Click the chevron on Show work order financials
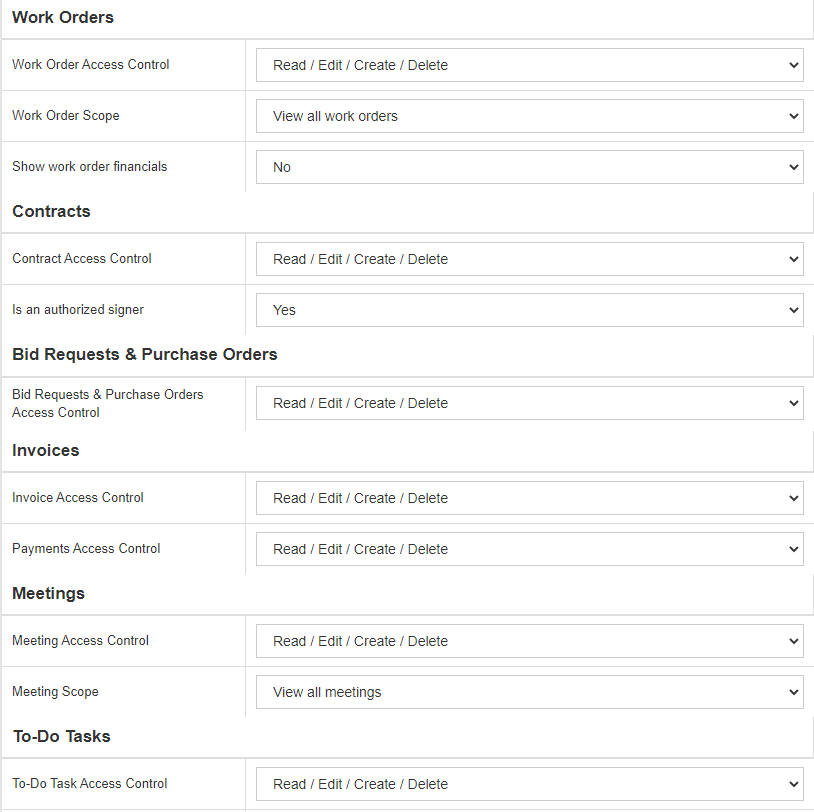814x812 pixels. tap(792, 167)
